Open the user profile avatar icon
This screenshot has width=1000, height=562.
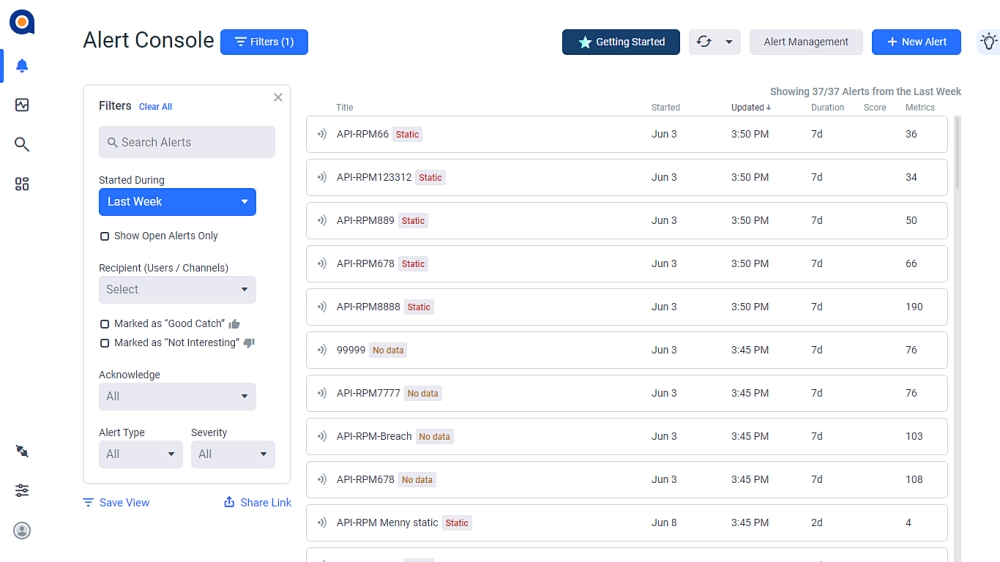(x=22, y=530)
